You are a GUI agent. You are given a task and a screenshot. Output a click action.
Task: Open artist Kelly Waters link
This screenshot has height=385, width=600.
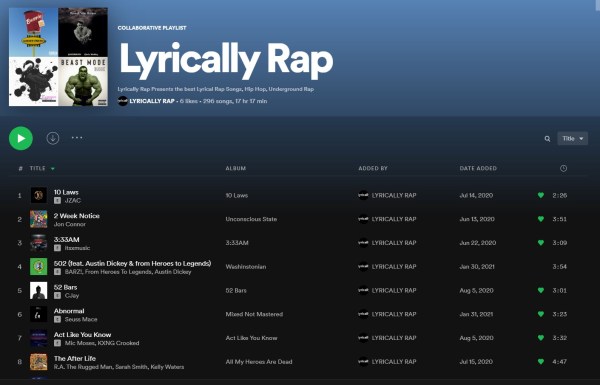pos(167,367)
